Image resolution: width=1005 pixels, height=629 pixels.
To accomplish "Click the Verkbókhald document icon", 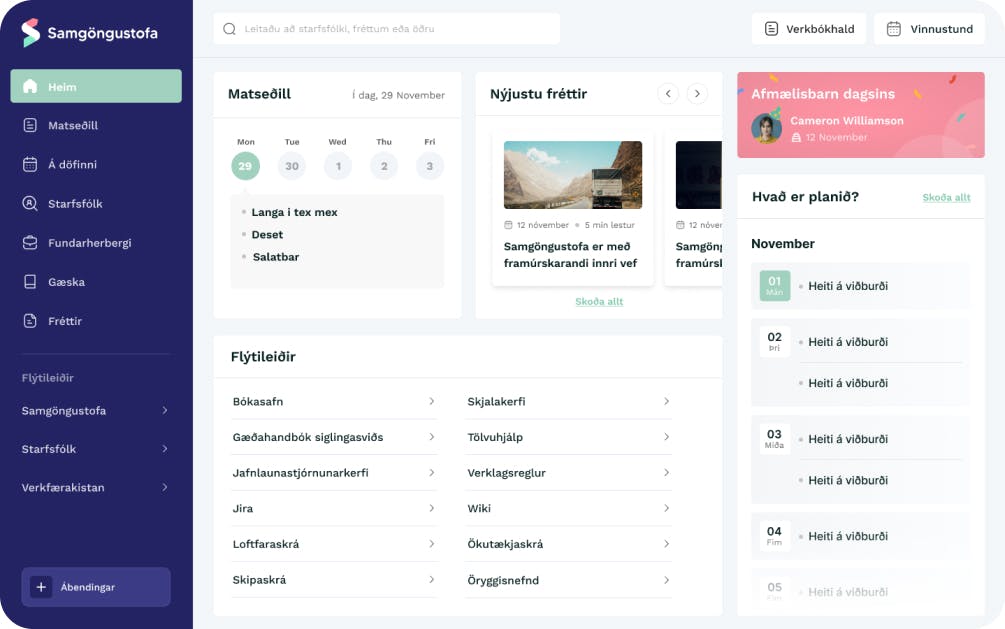I will coord(772,29).
